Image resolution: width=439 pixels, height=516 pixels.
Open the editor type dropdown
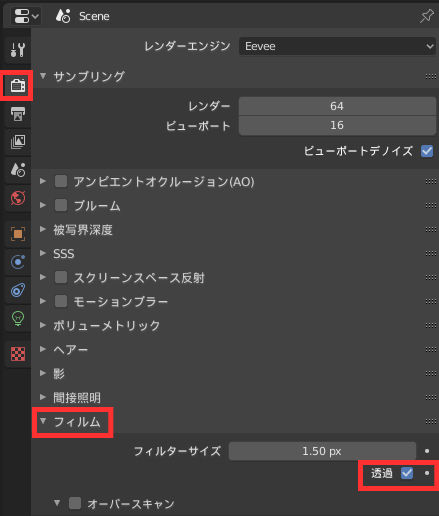(26, 16)
